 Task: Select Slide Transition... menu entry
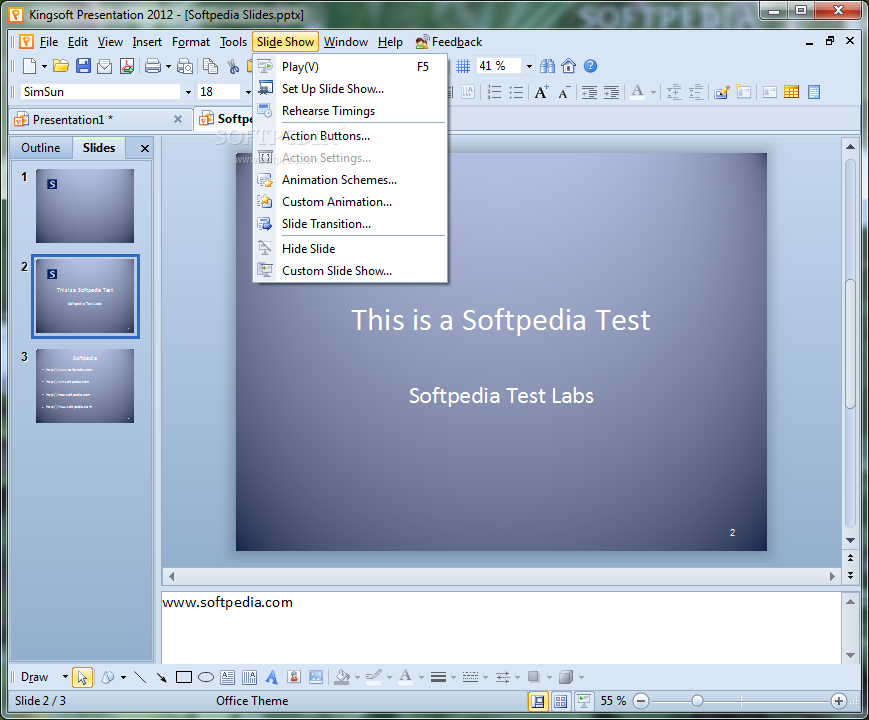click(350, 224)
